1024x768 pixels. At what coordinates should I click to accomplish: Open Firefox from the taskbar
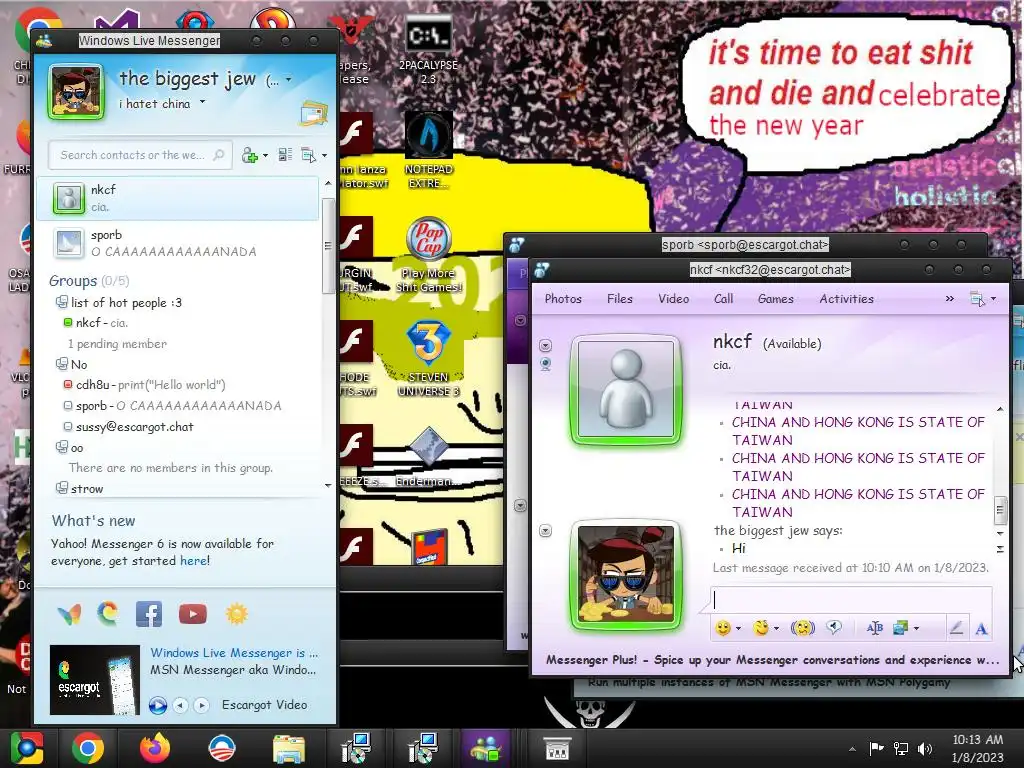click(x=155, y=748)
